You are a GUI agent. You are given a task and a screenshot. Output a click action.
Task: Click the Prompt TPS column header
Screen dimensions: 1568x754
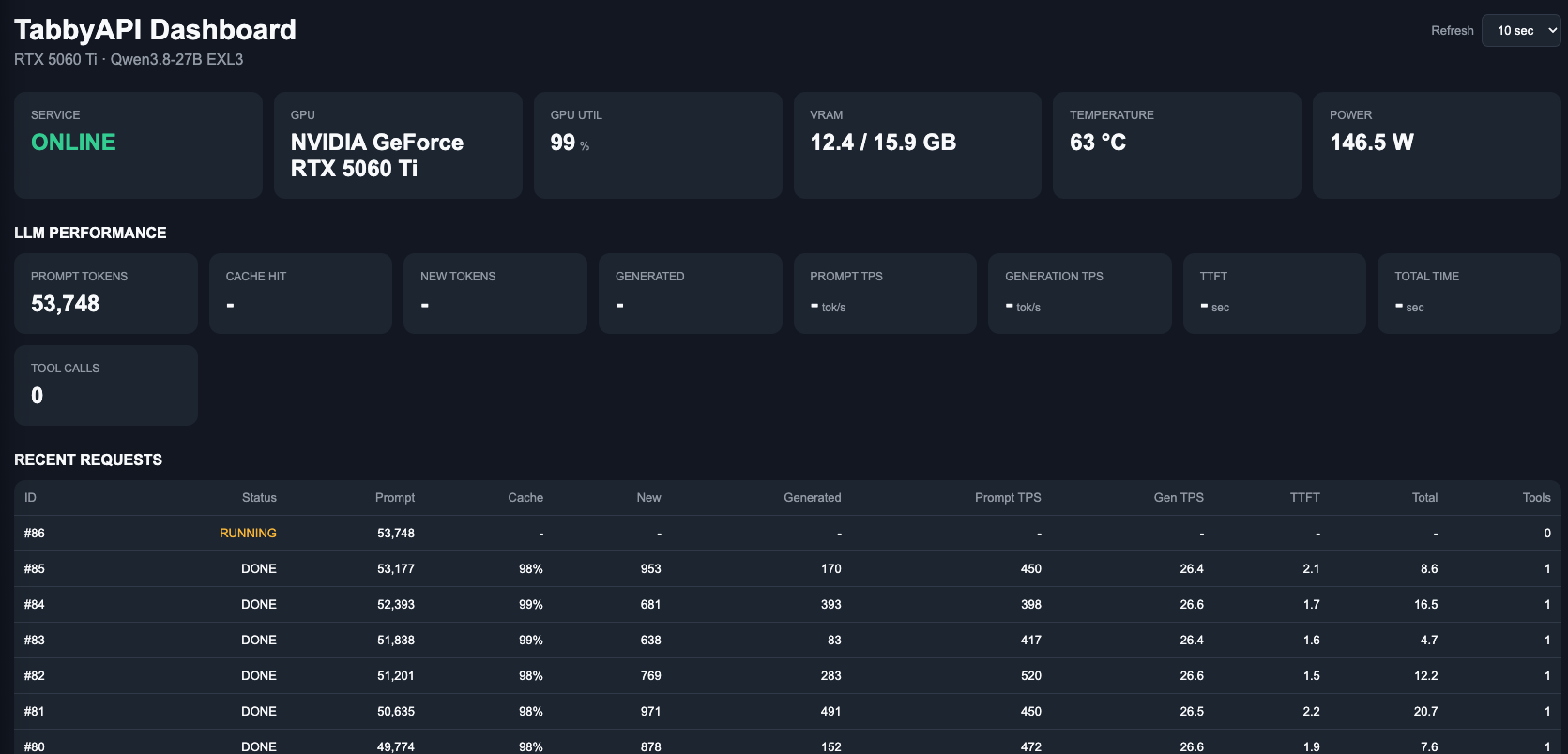(x=1008, y=498)
